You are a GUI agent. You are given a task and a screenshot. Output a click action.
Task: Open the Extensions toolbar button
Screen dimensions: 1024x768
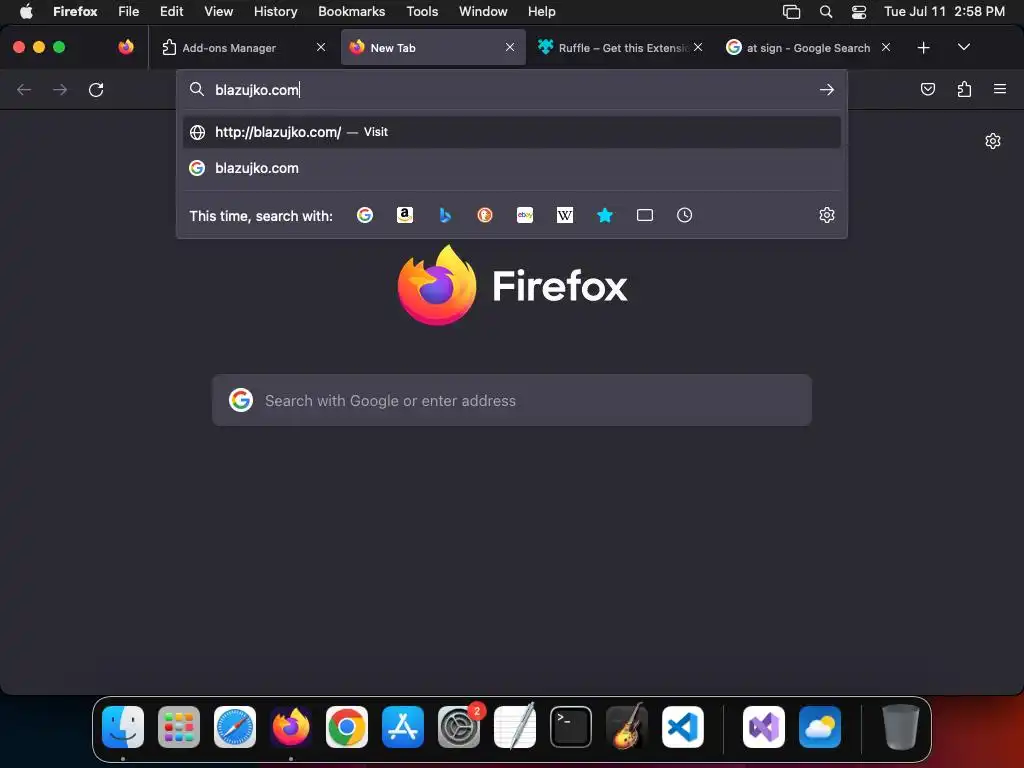(964, 89)
